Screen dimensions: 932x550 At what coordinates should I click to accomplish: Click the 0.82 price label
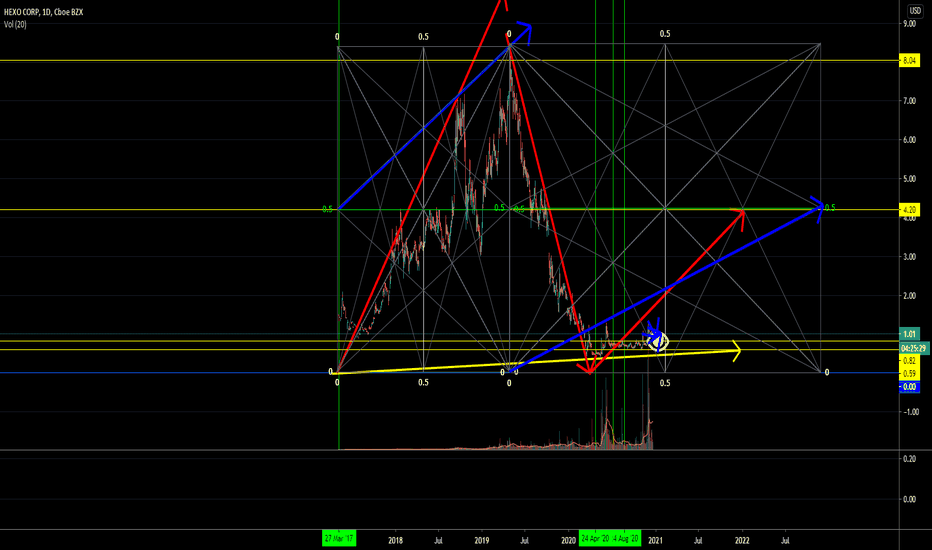pos(909,361)
